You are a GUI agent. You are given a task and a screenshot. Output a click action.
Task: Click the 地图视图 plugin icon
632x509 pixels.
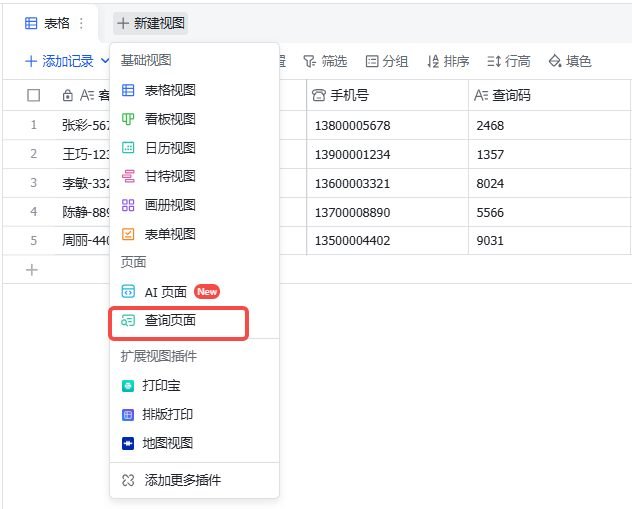(128, 443)
